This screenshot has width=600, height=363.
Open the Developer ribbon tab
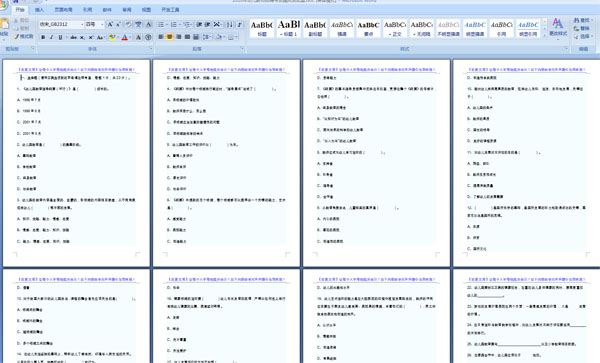(170, 10)
